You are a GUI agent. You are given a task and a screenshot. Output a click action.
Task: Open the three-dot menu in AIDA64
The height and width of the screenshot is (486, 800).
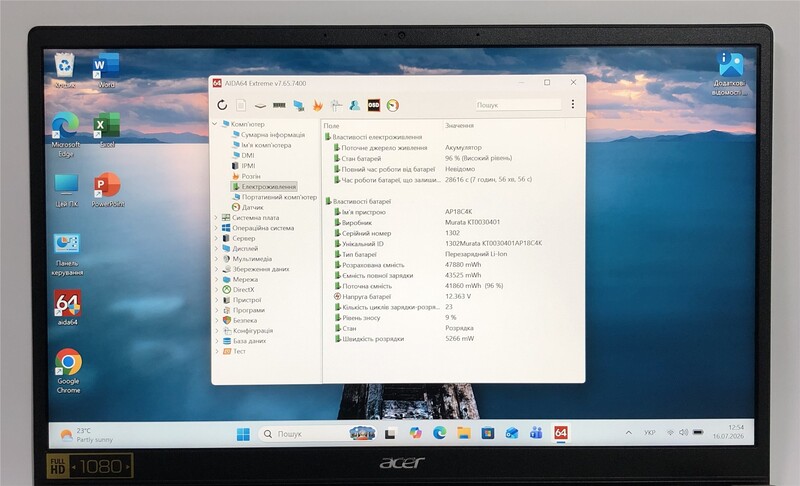coord(573,104)
